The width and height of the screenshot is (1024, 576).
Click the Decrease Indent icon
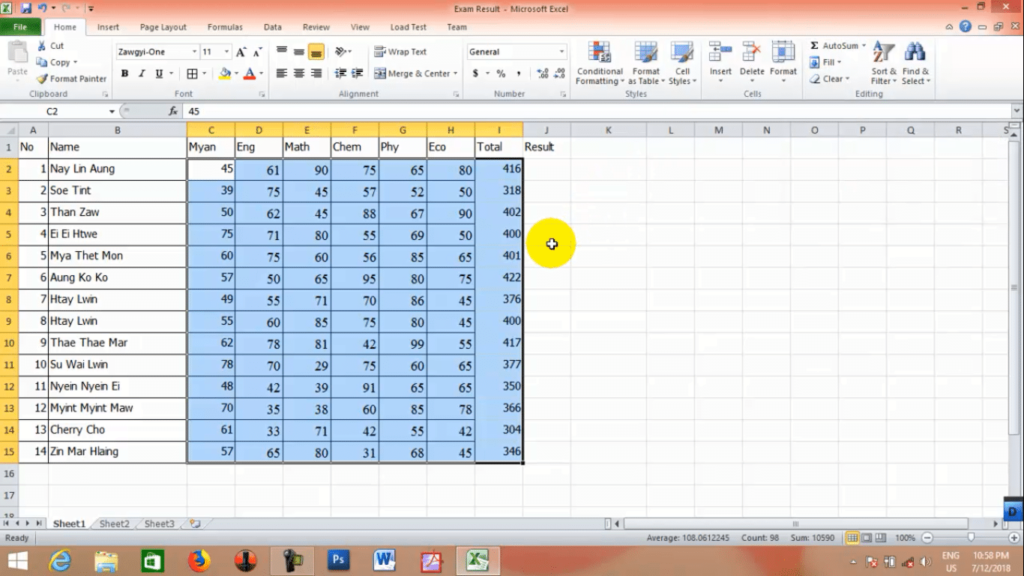tap(340, 74)
